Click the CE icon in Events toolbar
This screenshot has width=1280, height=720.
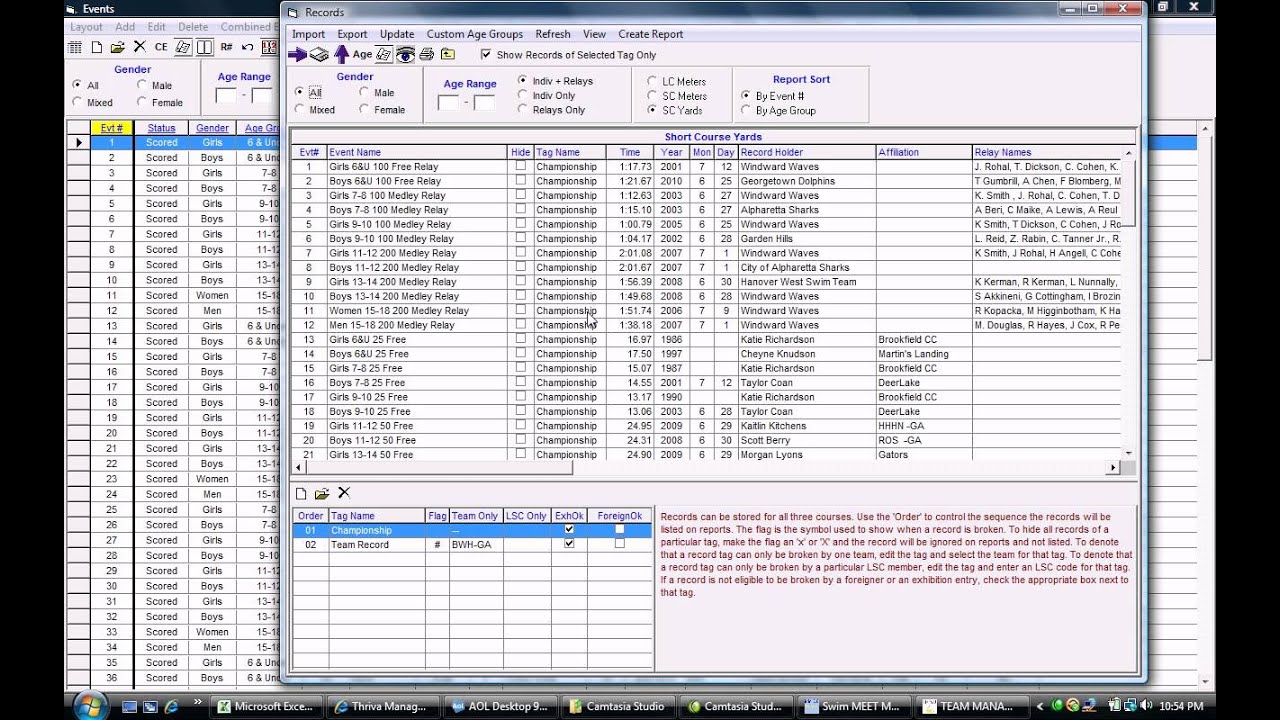point(161,47)
